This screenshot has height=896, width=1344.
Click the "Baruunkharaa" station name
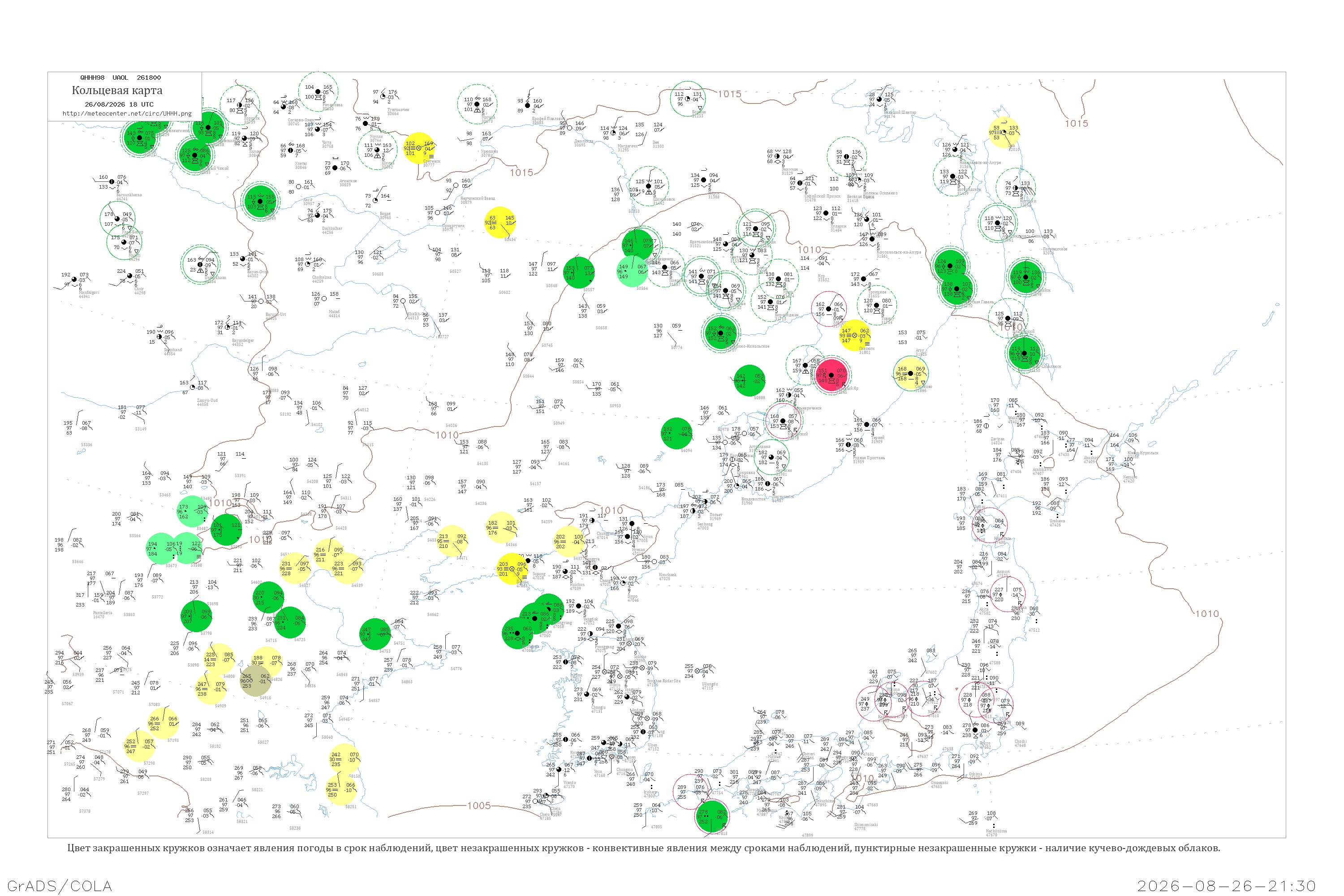click(x=129, y=195)
